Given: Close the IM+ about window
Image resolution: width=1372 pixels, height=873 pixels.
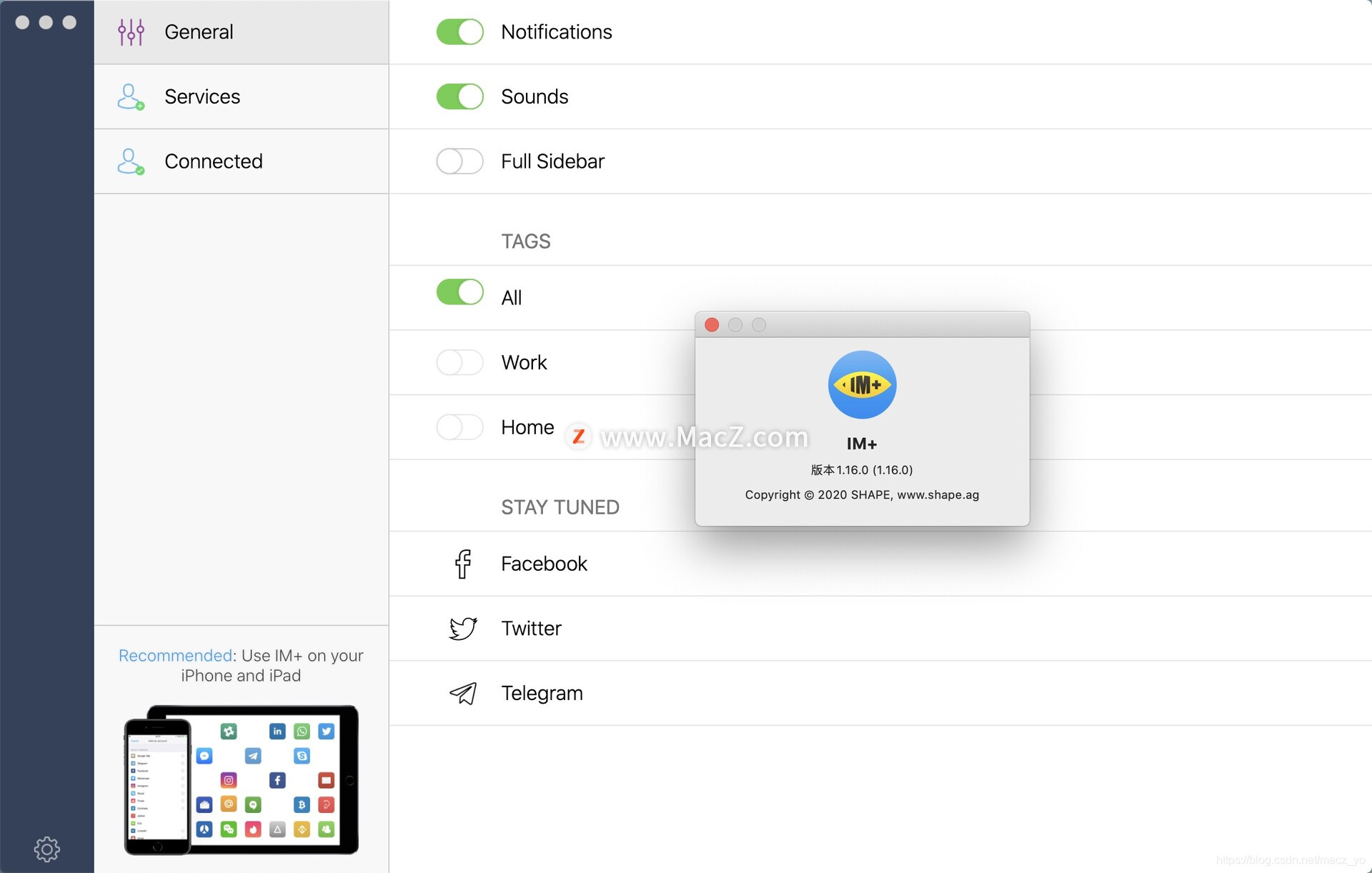Looking at the screenshot, I should click(712, 325).
